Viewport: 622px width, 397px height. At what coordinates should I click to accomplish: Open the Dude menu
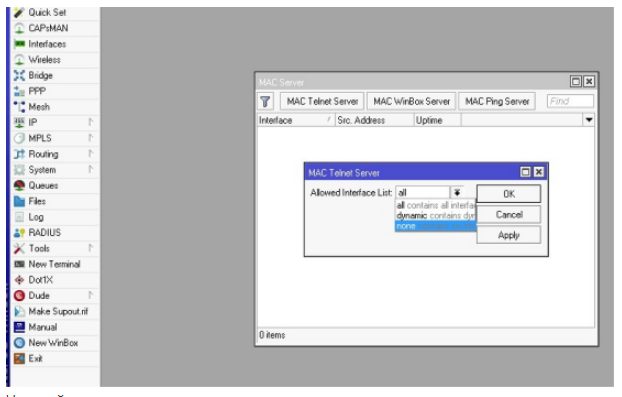[55, 296]
